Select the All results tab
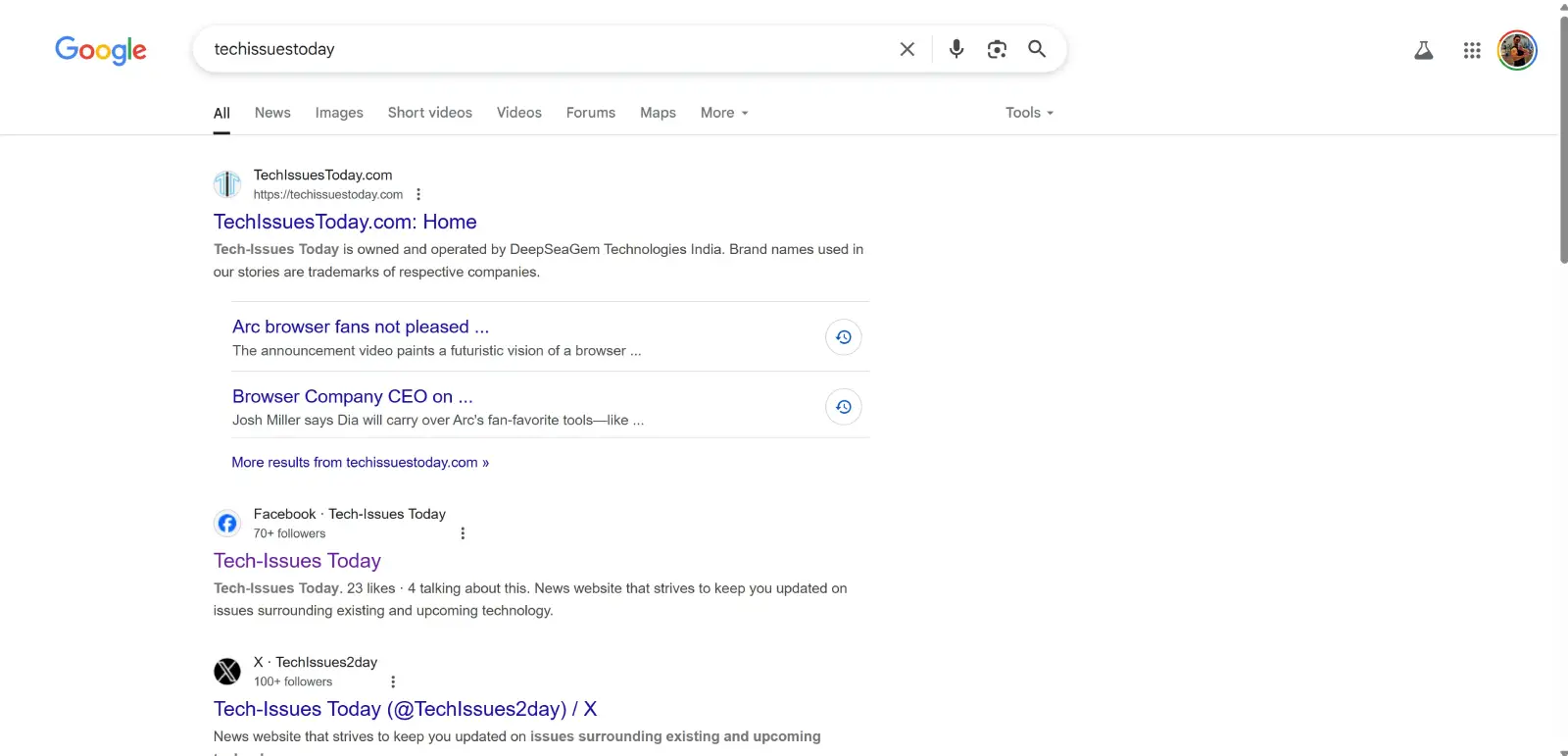Viewport: 1568px width, 756px height. [x=221, y=113]
